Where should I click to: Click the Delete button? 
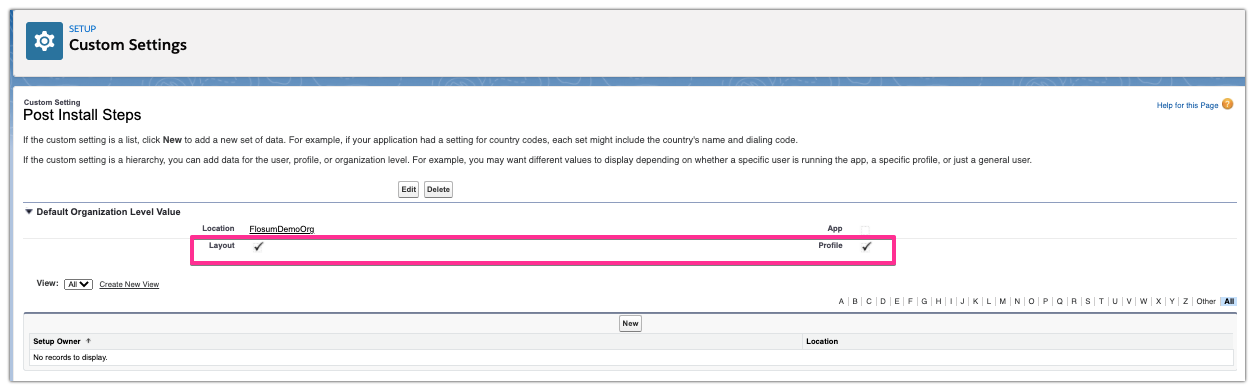coord(438,189)
